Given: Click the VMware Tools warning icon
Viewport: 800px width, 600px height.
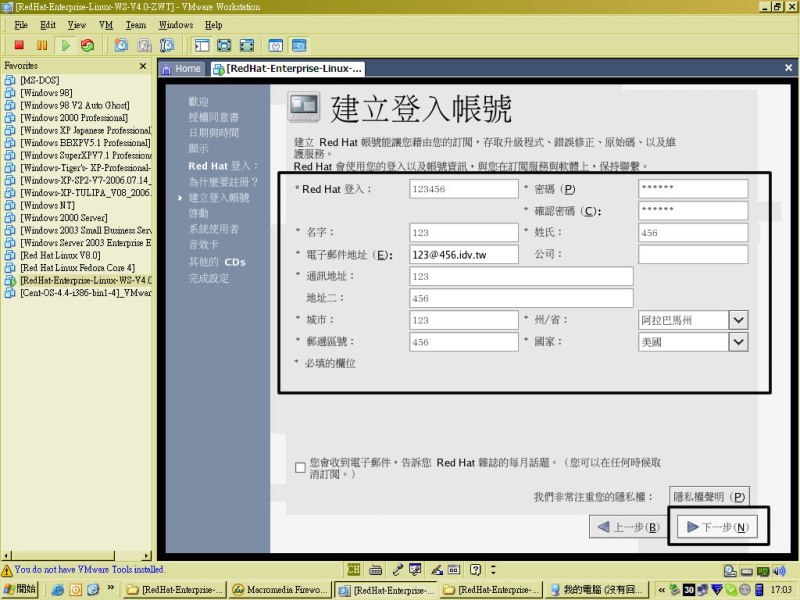Looking at the screenshot, I should point(7,570).
